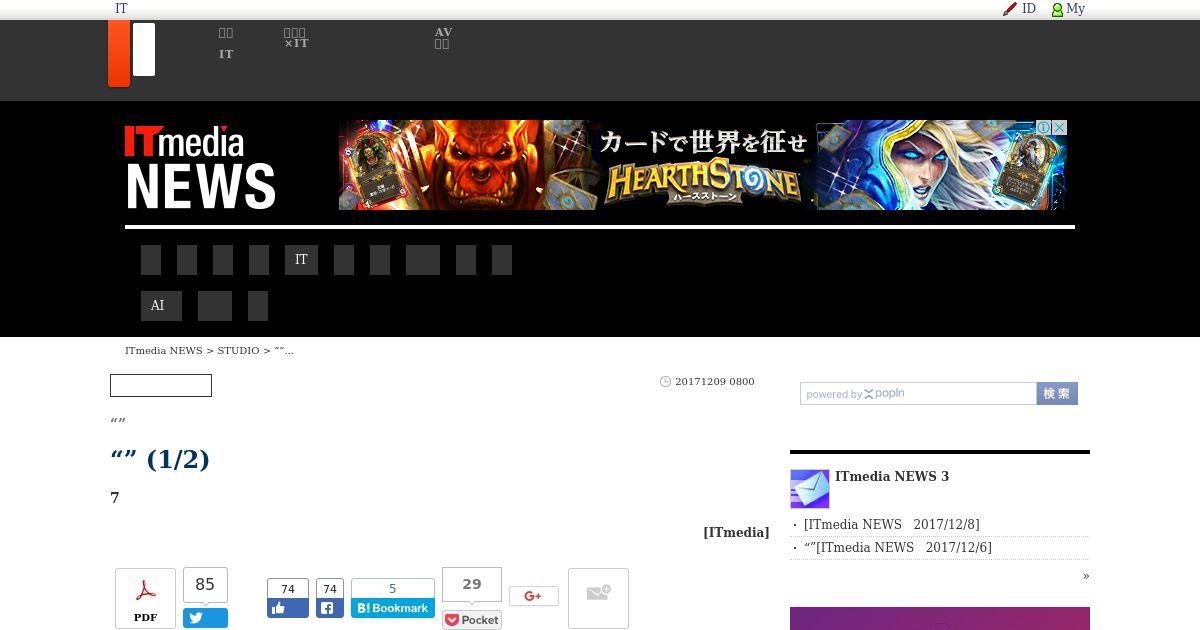The height and width of the screenshot is (630, 1200).
Task: Click the [ITmedia] author credit
Action: click(736, 533)
